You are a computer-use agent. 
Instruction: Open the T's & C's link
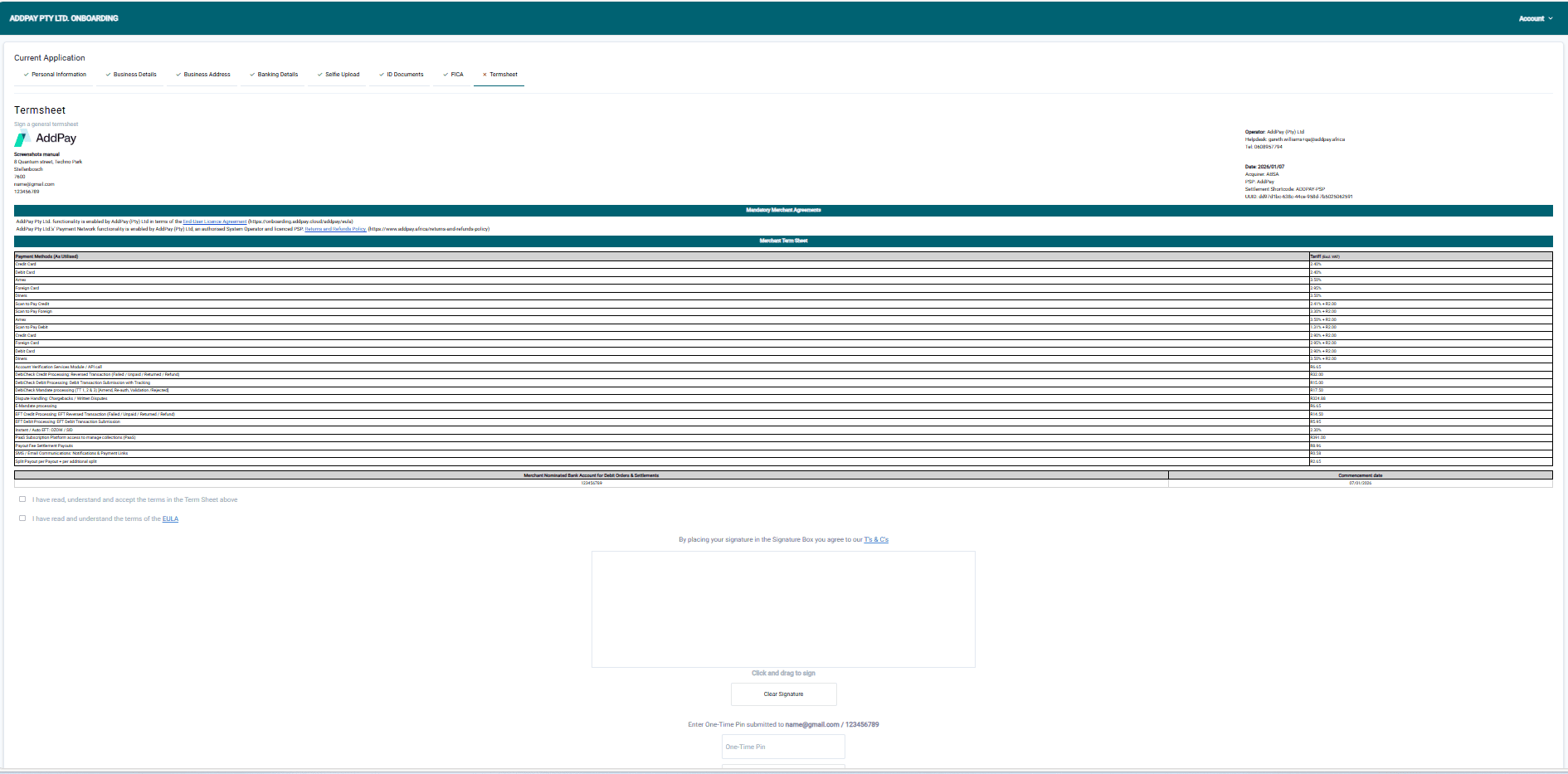pos(876,540)
